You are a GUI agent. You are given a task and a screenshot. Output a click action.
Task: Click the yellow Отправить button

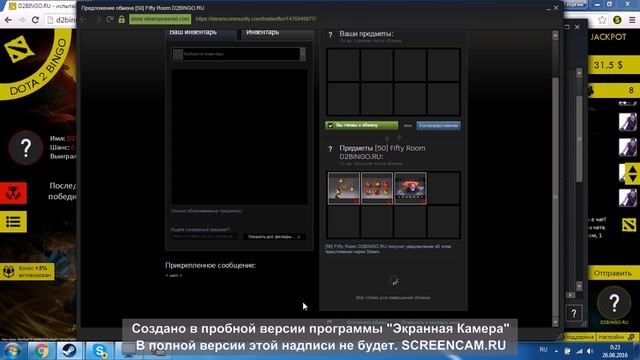tap(613, 273)
